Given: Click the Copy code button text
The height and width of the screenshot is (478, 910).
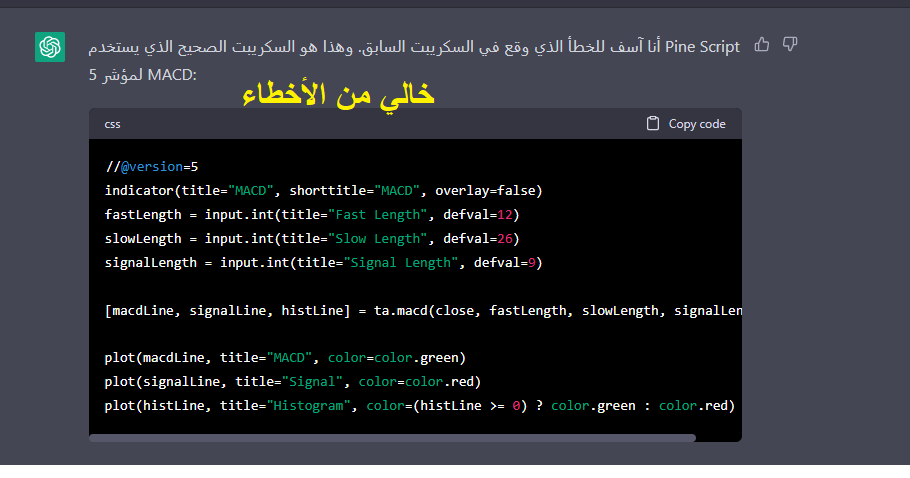Looking at the screenshot, I should pyautogui.click(x=696, y=124).
